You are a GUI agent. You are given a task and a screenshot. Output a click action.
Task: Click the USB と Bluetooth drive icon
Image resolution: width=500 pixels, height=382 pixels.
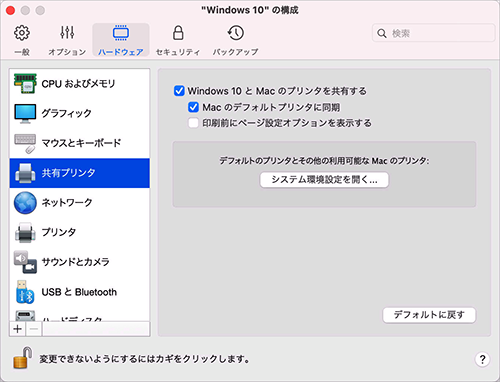[25, 292]
